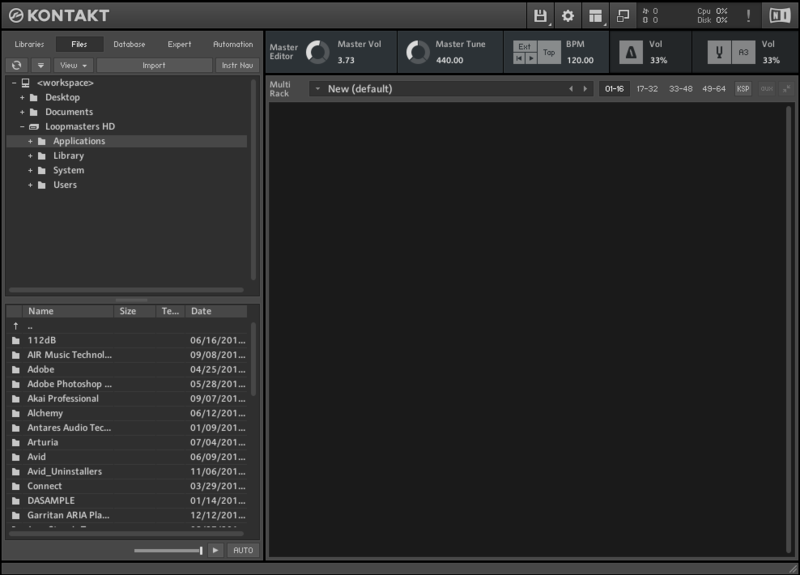Select the System folder in tree
The width and height of the screenshot is (800, 575).
tap(69, 170)
